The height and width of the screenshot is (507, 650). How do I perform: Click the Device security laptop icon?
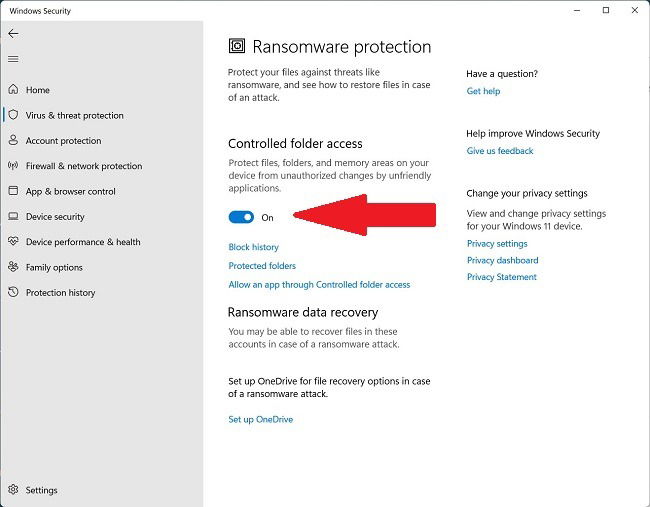point(14,217)
